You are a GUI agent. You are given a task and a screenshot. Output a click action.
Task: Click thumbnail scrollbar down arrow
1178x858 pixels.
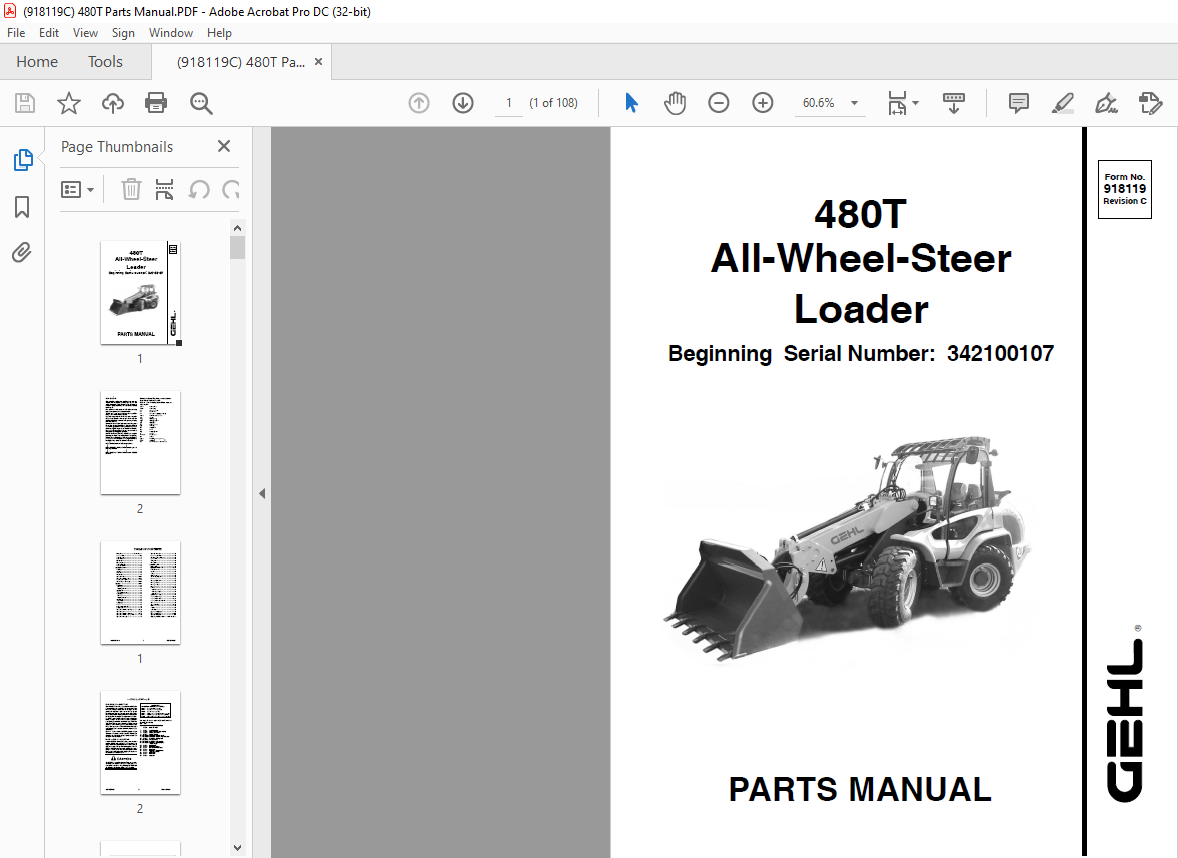[x=237, y=847]
